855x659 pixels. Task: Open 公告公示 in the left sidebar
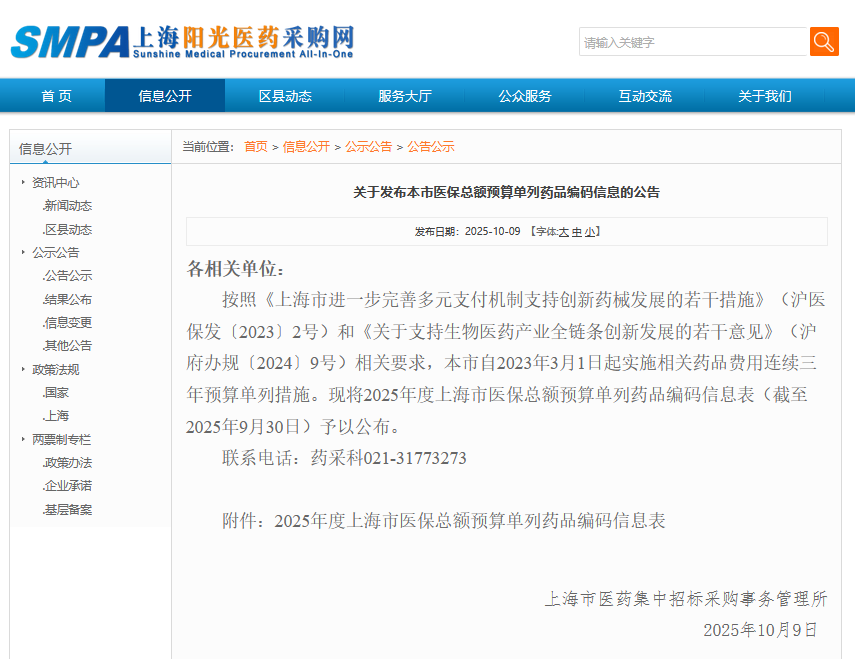68,276
